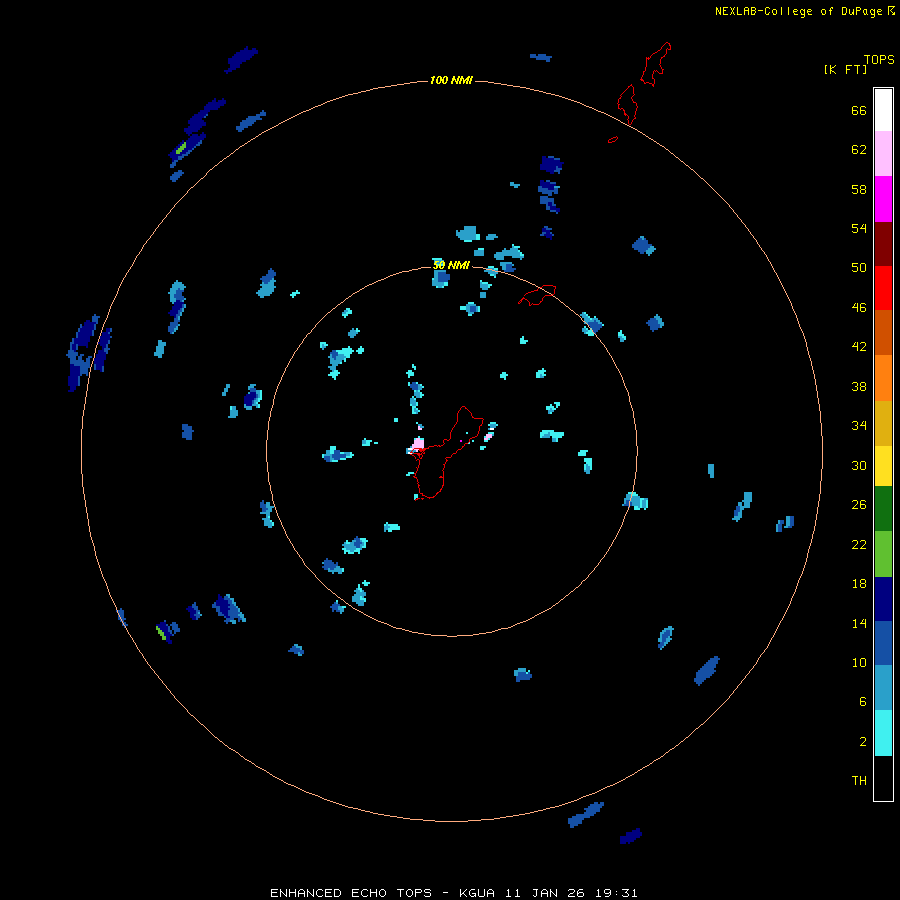Click the legend value 66
The image size is (900, 900).
point(859,110)
